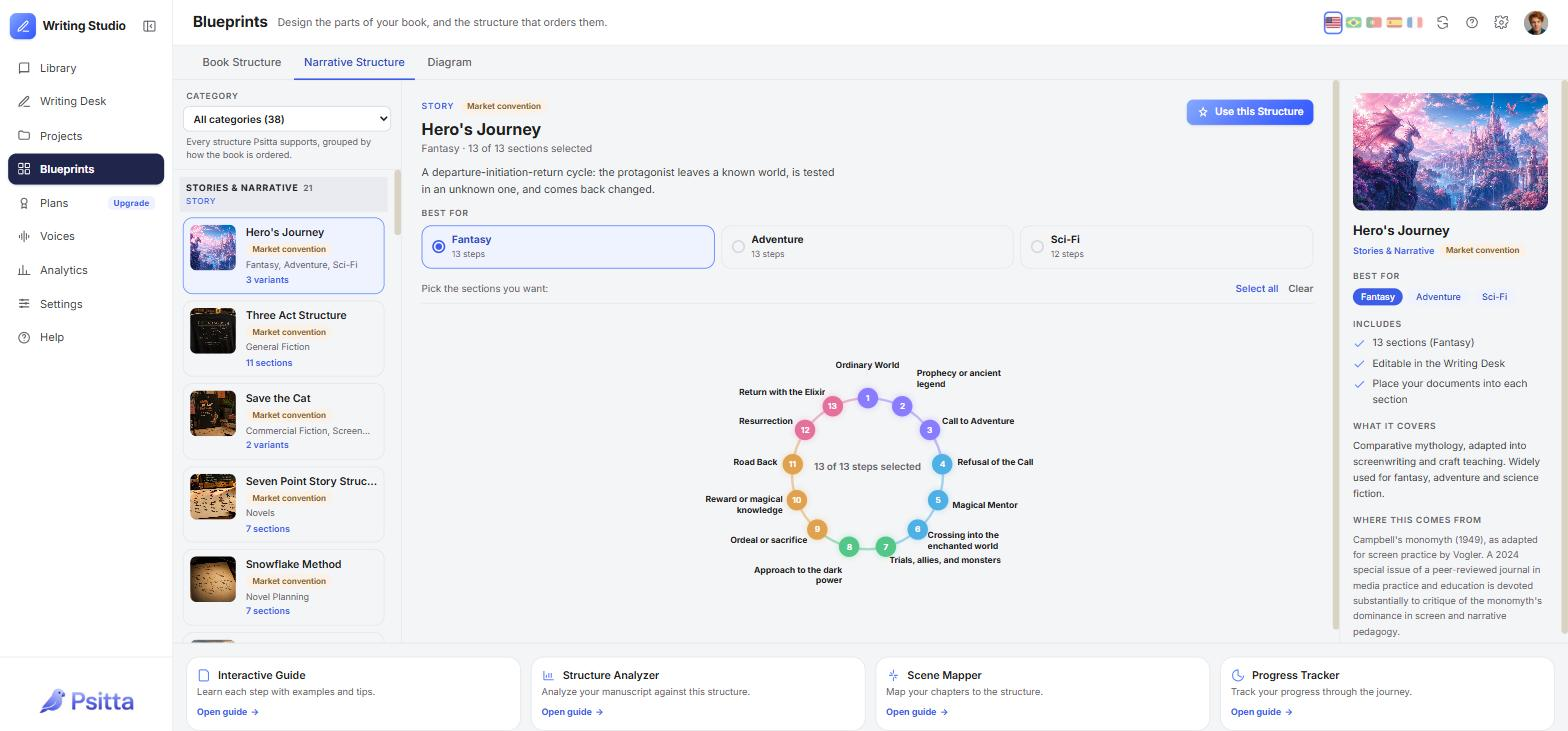Click the sync refresh icon in header

coord(1442,22)
